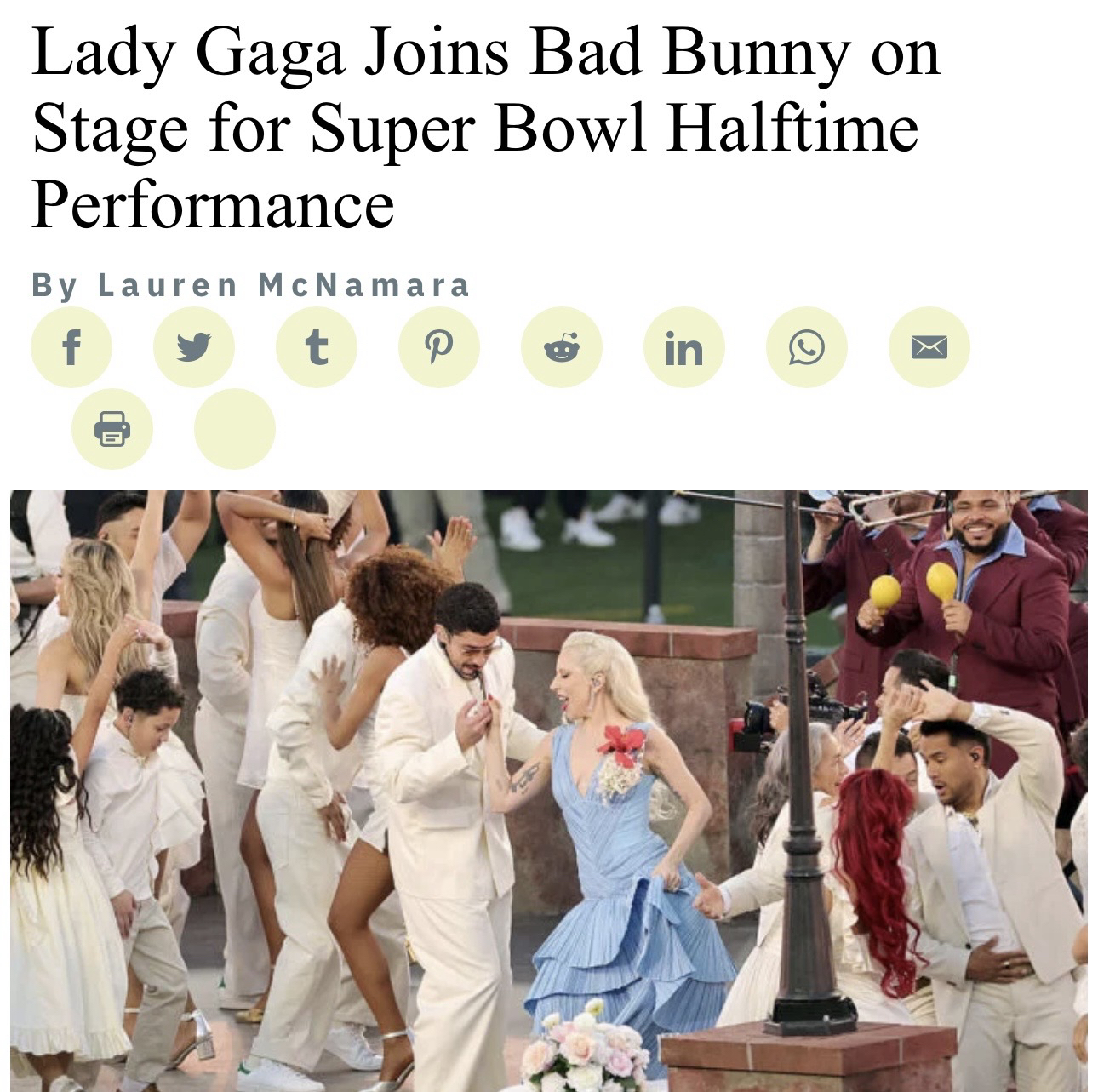This screenshot has width=1098, height=1092.
Task: Click the Lady Gaga Super Bowl headline
Action: click(486, 128)
